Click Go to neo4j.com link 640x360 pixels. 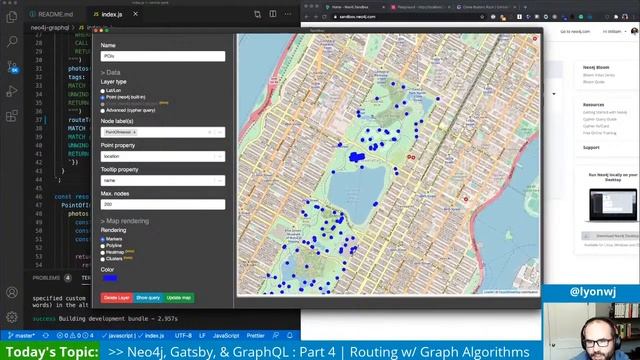575,31
